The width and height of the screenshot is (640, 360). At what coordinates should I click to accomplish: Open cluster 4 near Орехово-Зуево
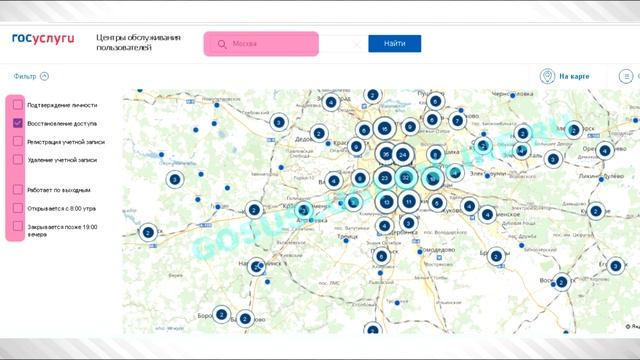coord(604,151)
